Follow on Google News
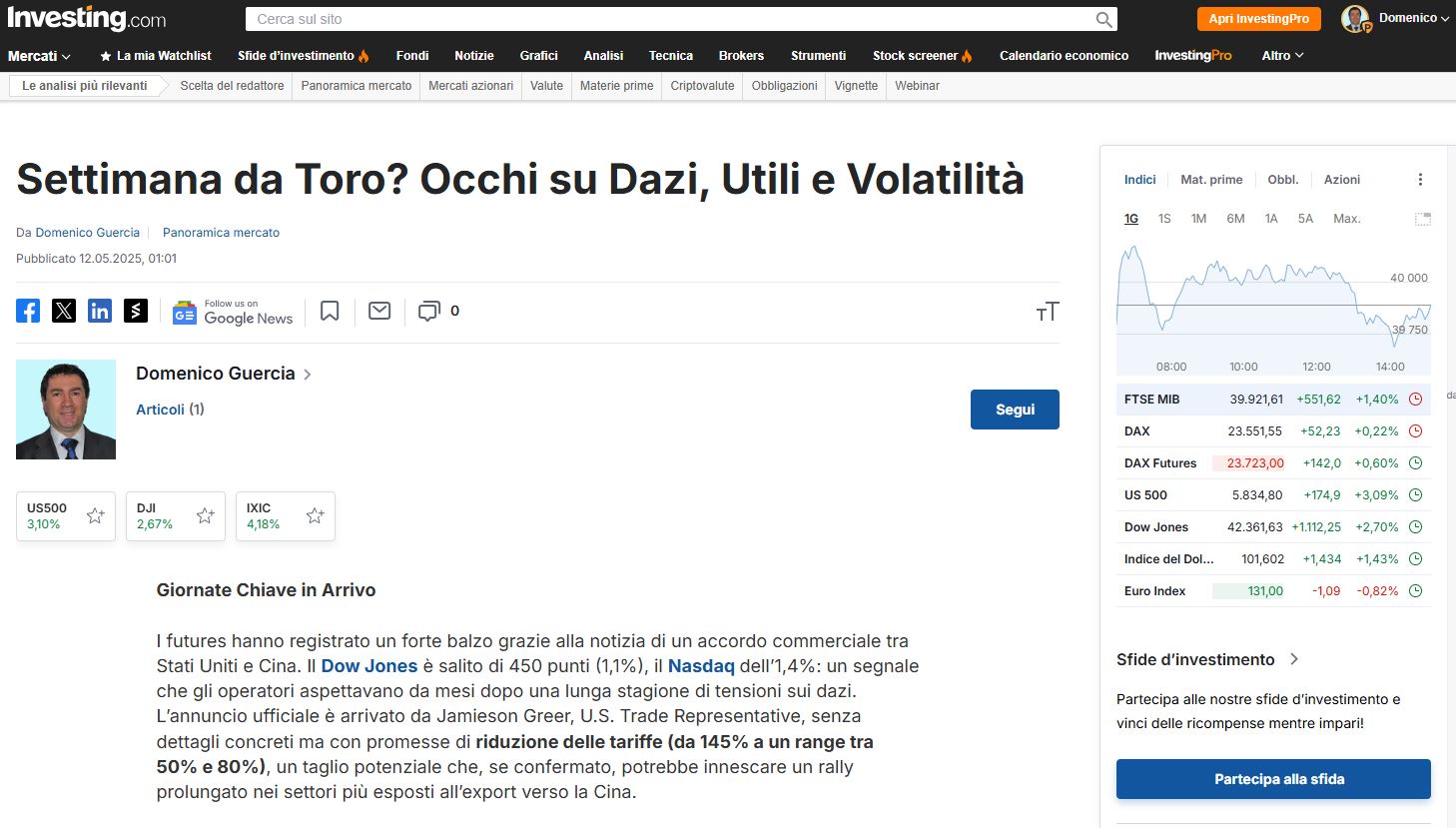The width and height of the screenshot is (1456, 828). [233, 312]
